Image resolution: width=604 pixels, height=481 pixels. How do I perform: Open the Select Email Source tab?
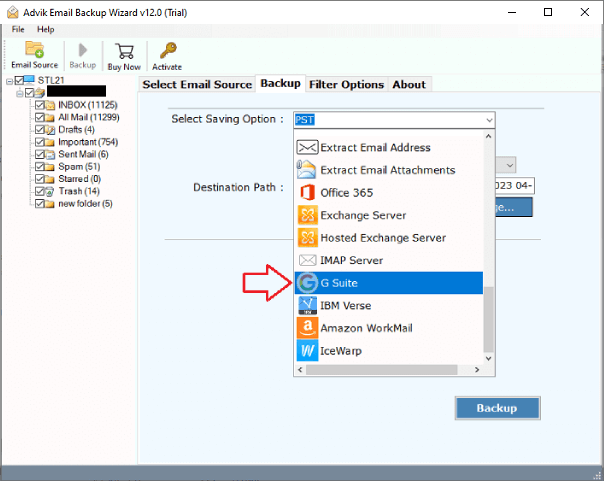point(196,85)
